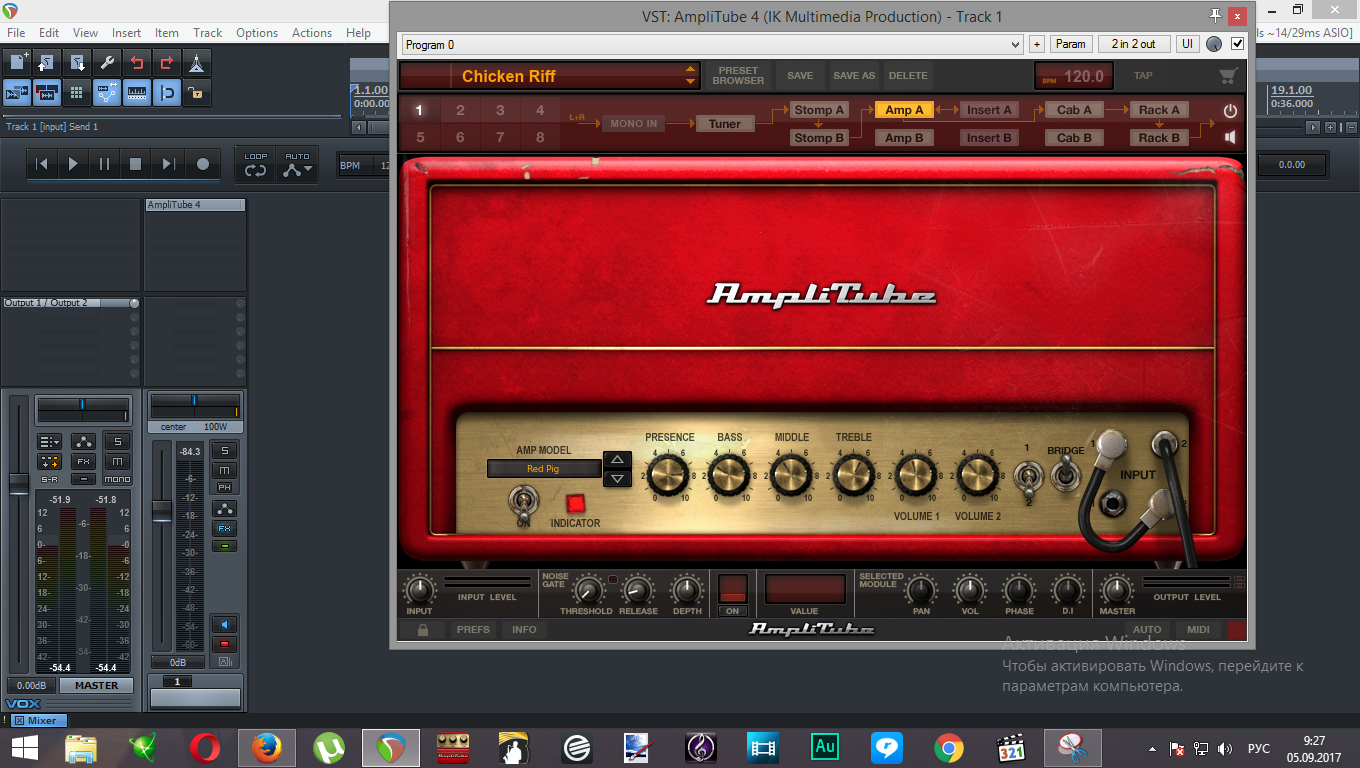The height and width of the screenshot is (768, 1360).
Task: Click the Param button in VST window
Action: coord(1070,44)
